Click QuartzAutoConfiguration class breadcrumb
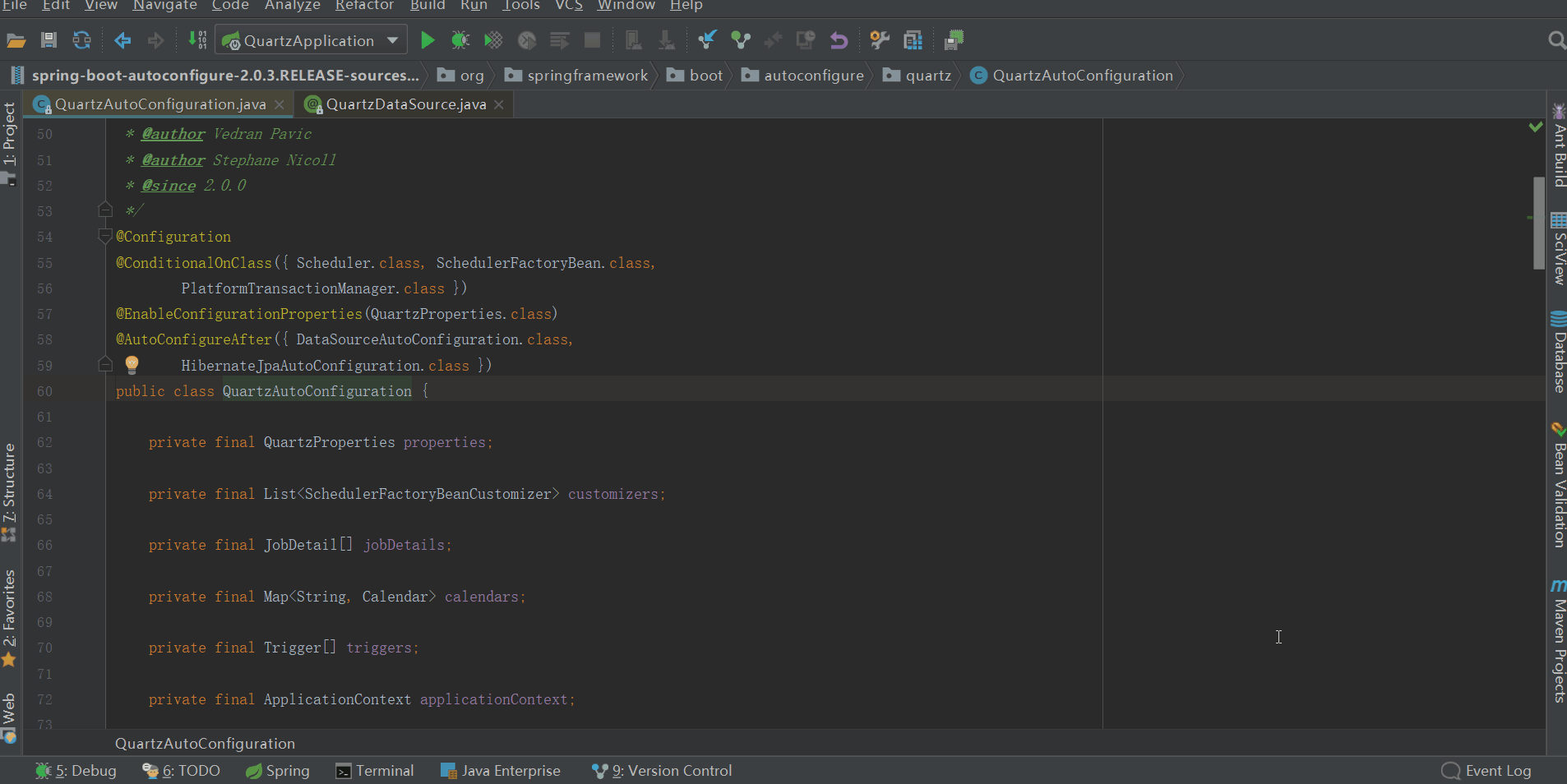 [x=1072, y=76]
